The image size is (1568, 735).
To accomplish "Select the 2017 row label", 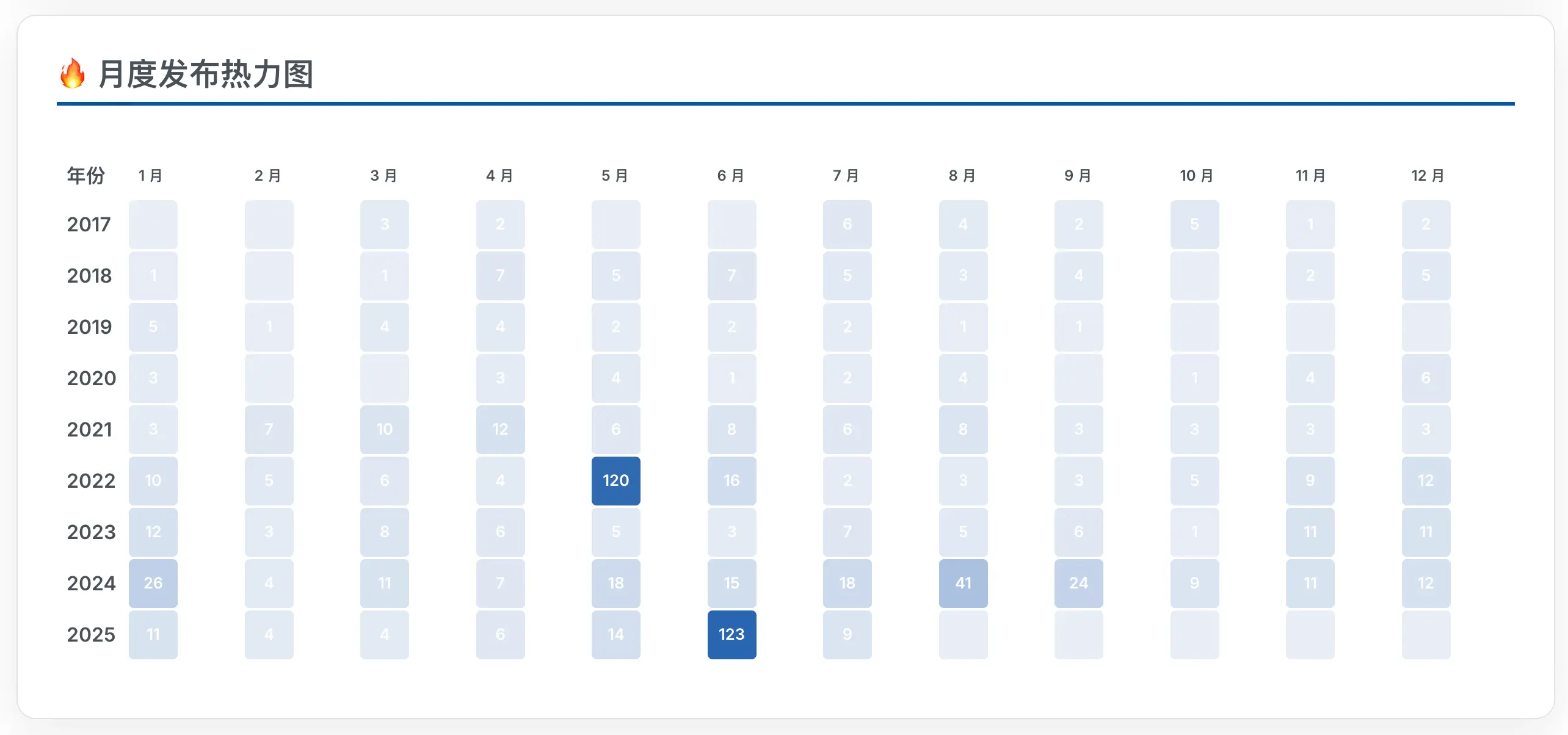I will 89,224.
